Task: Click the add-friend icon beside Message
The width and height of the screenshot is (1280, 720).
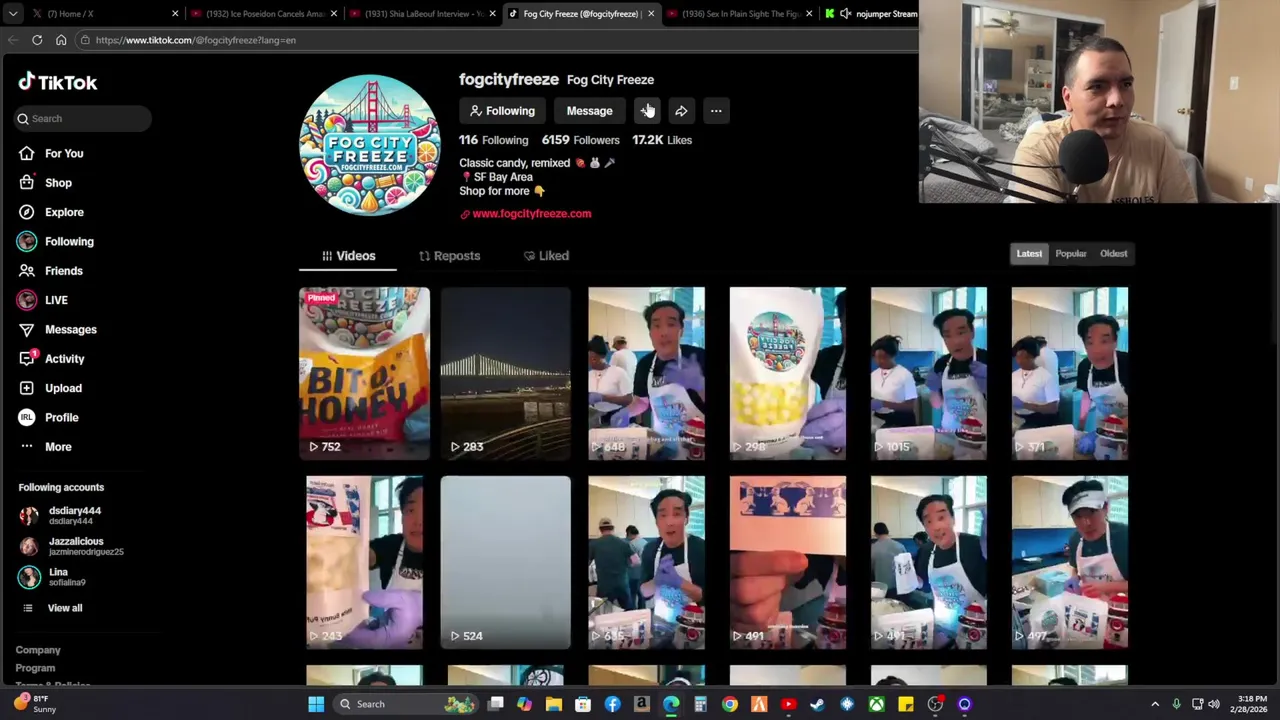Action: (647, 111)
